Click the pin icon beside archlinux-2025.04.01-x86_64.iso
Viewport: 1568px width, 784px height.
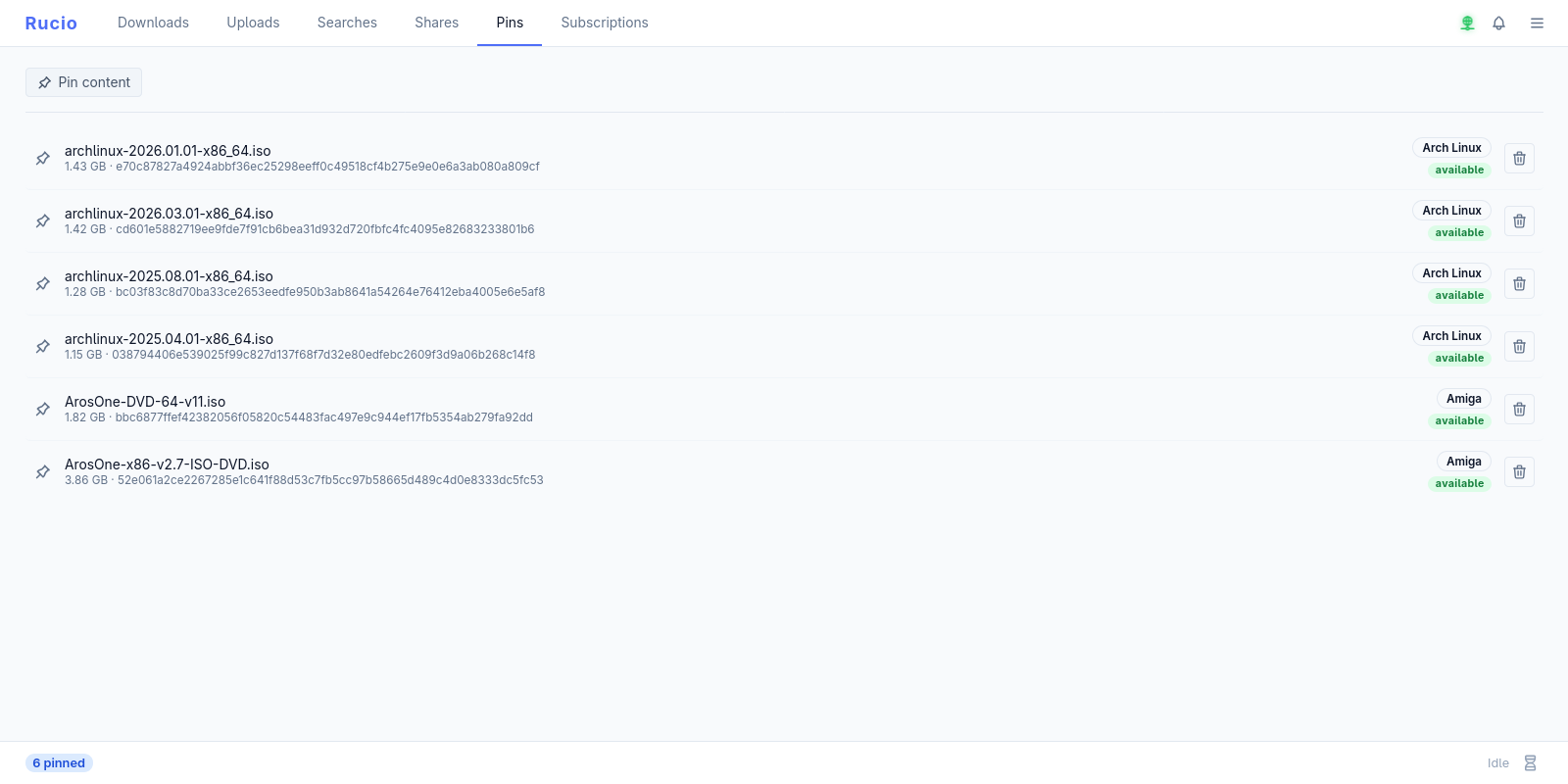tap(43, 347)
